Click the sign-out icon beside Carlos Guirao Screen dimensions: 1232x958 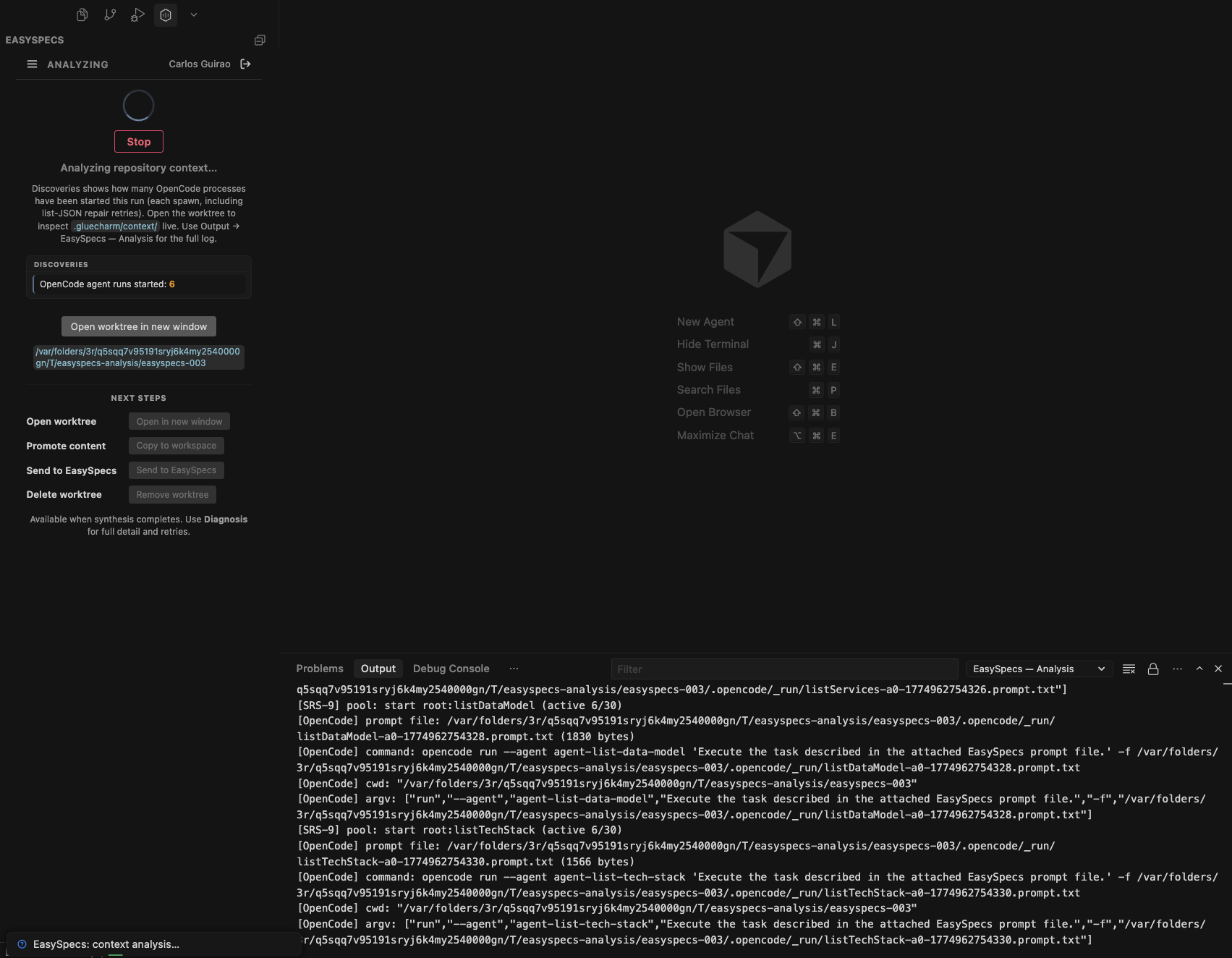[246, 64]
